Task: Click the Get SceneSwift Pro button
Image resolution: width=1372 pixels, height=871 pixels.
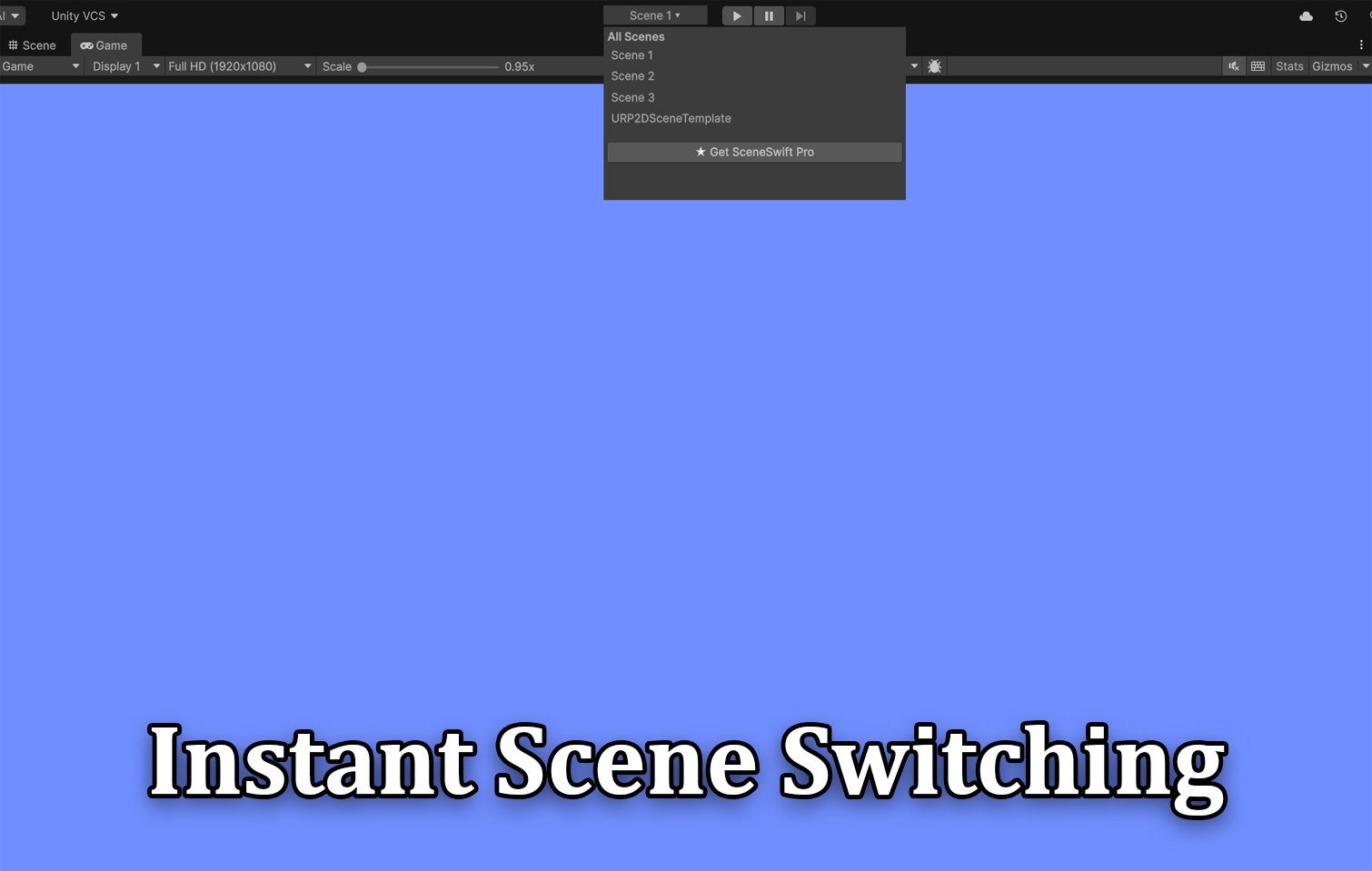Action: pyautogui.click(x=754, y=152)
